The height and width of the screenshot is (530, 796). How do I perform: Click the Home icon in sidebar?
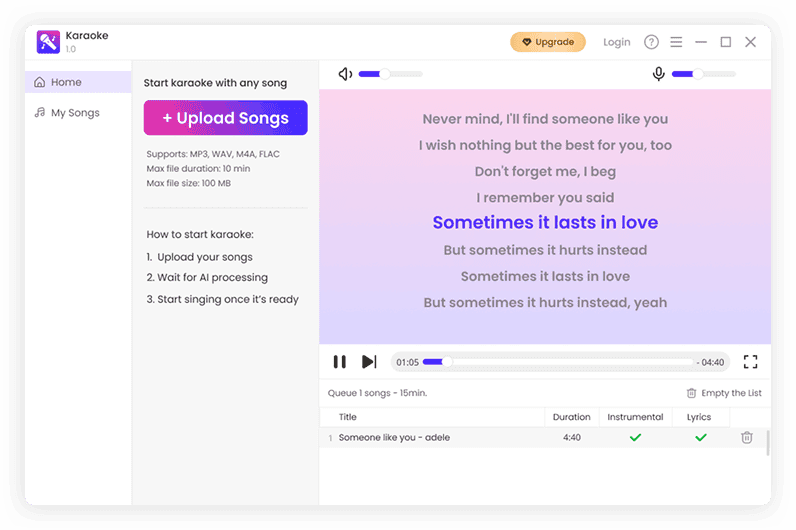pyautogui.click(x=40, y=82)
